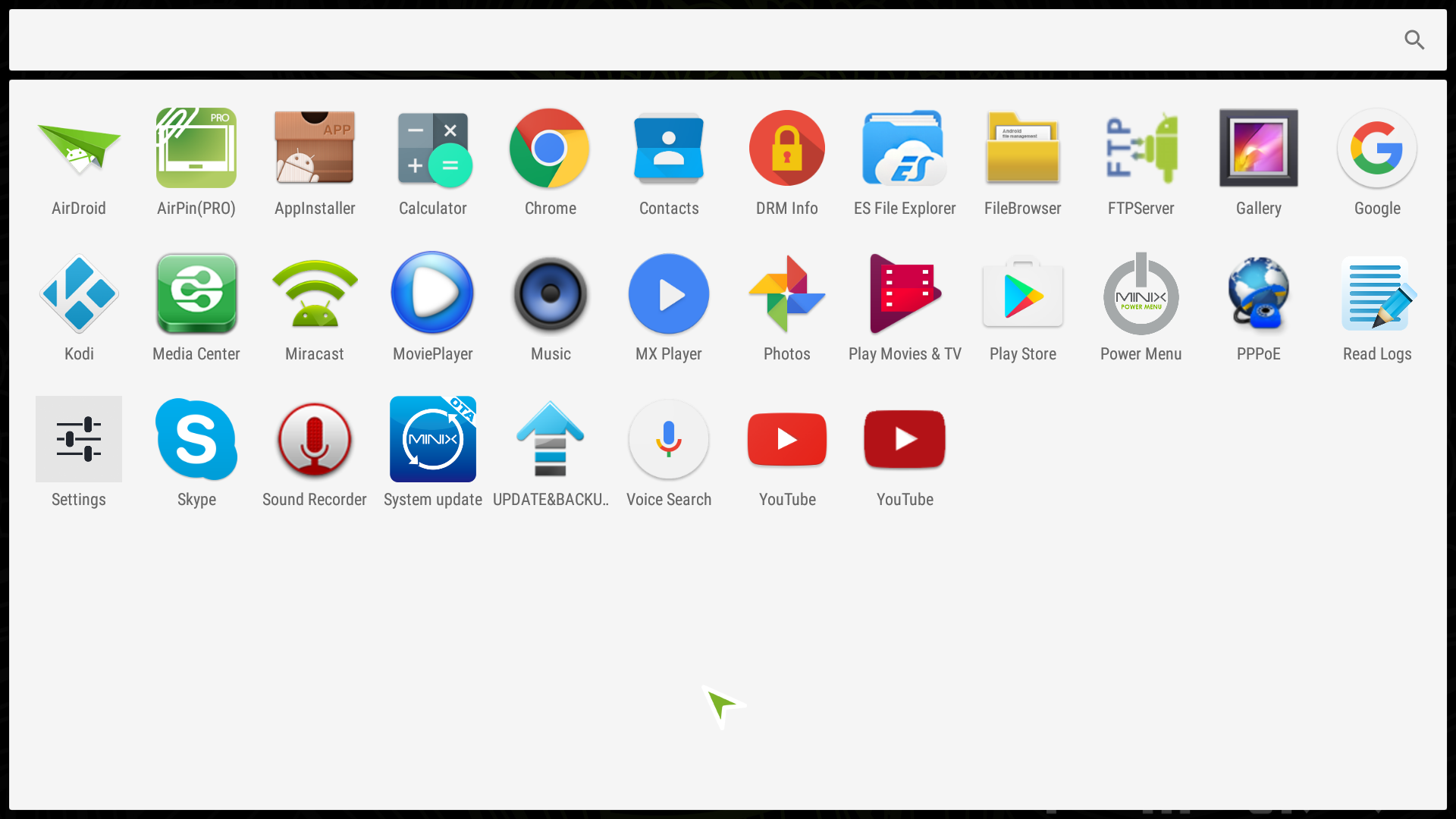Launch MoviePlayer
Image resolution: width=1456 pixels, height=819 pixels.
(433, 294)
